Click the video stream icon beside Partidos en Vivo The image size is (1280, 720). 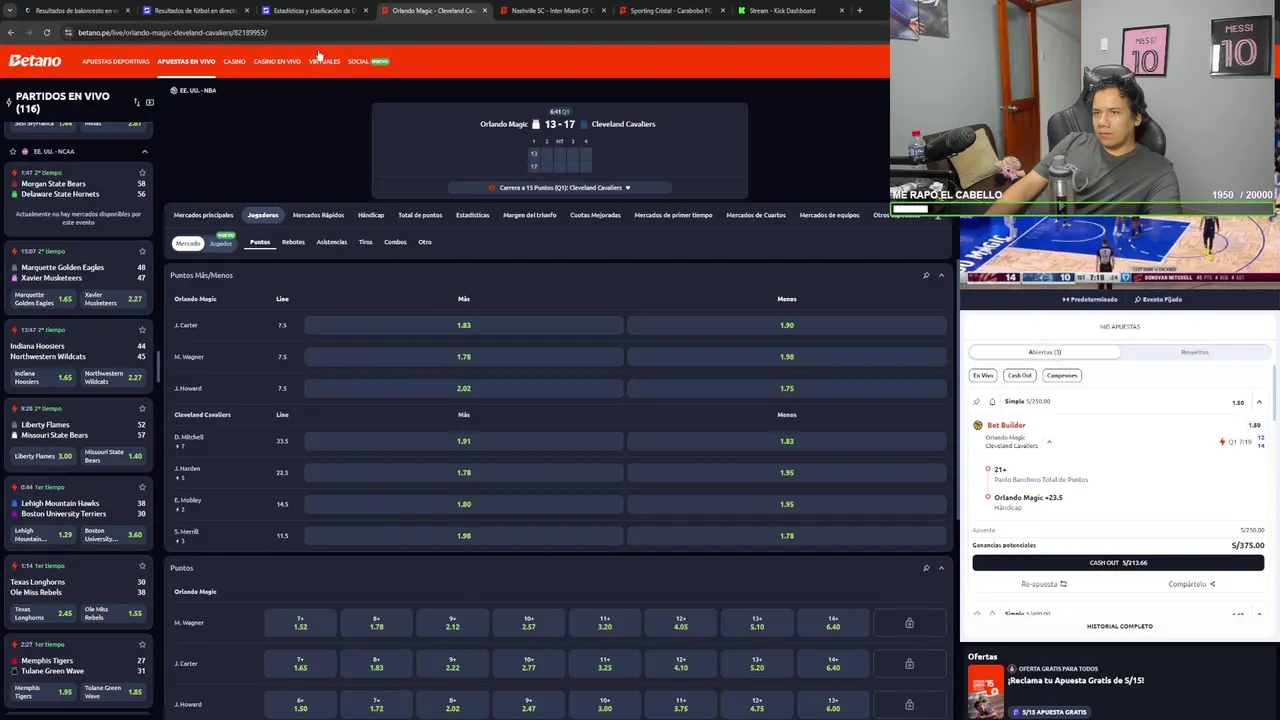[x=150, y=102]
